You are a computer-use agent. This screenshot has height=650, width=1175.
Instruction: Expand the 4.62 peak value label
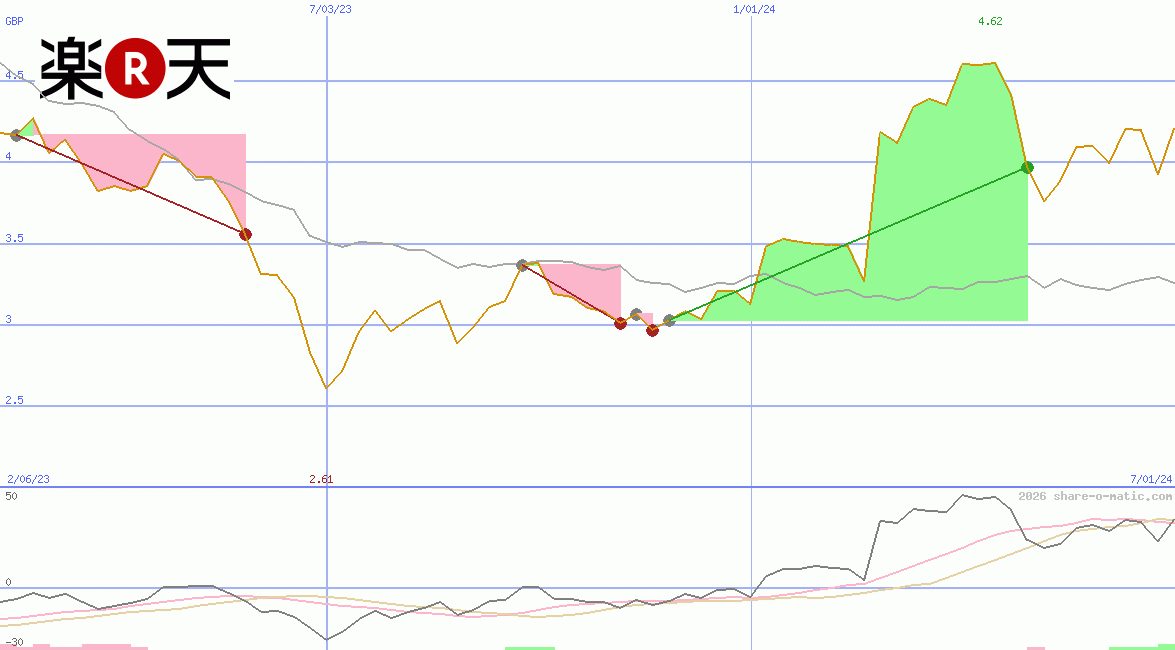point(988,22)
